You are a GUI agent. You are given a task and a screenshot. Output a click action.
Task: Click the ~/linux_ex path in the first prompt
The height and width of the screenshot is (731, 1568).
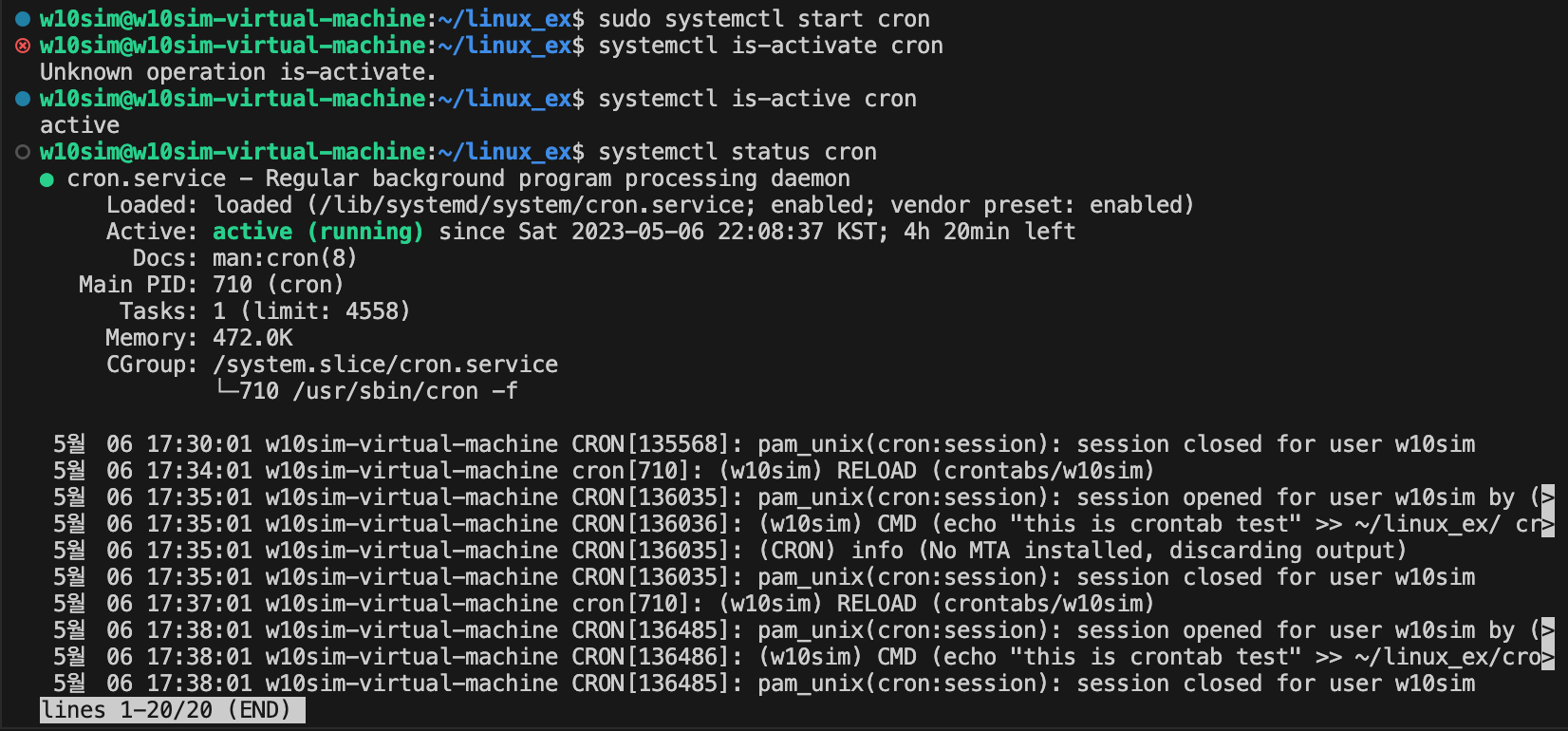(505, 19)
